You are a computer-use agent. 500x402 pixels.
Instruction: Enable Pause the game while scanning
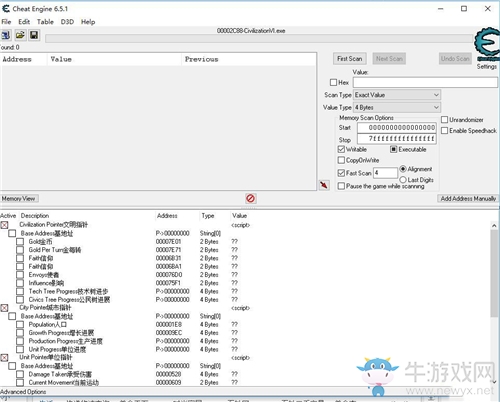tap(341, 186)
